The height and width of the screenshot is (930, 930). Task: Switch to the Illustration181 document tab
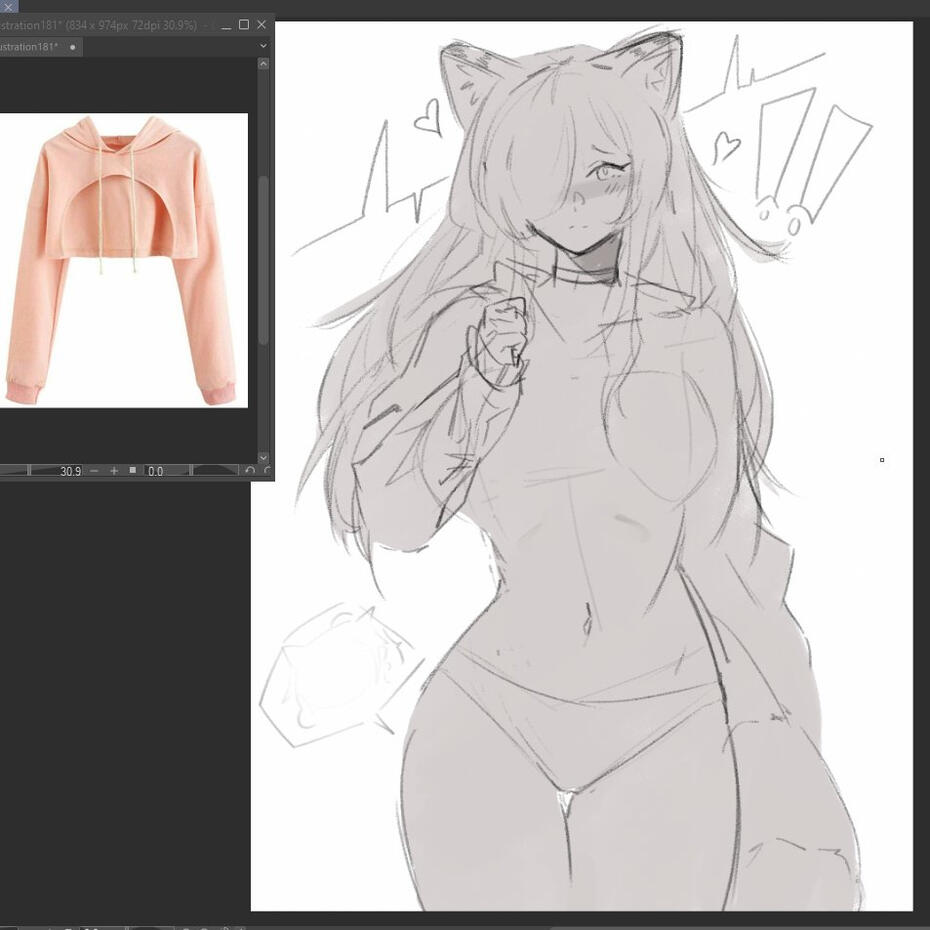[x=28, y=47]
